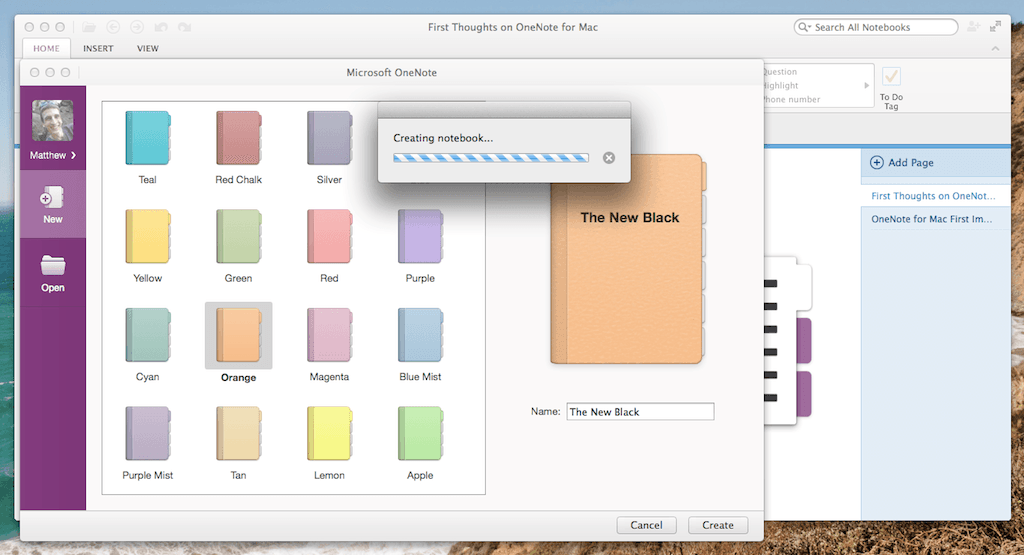Click the undo toolbar icon

tap(161, 27)
